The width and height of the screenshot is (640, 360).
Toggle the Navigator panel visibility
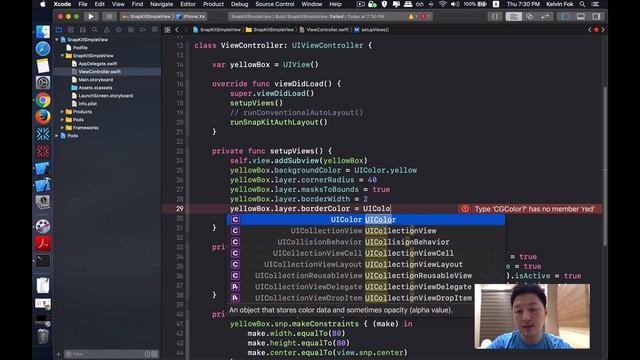565,17
